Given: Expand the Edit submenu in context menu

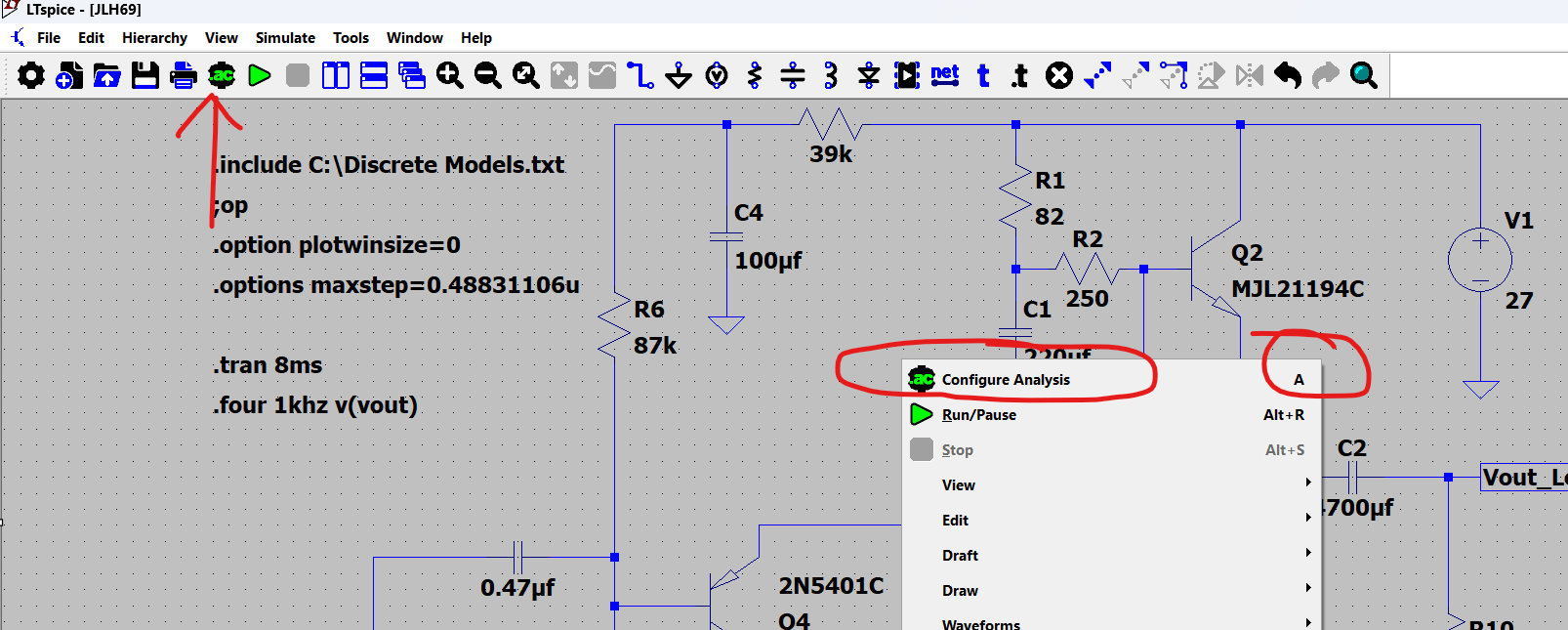Looking at the screenshot, I should [1112, 521].
